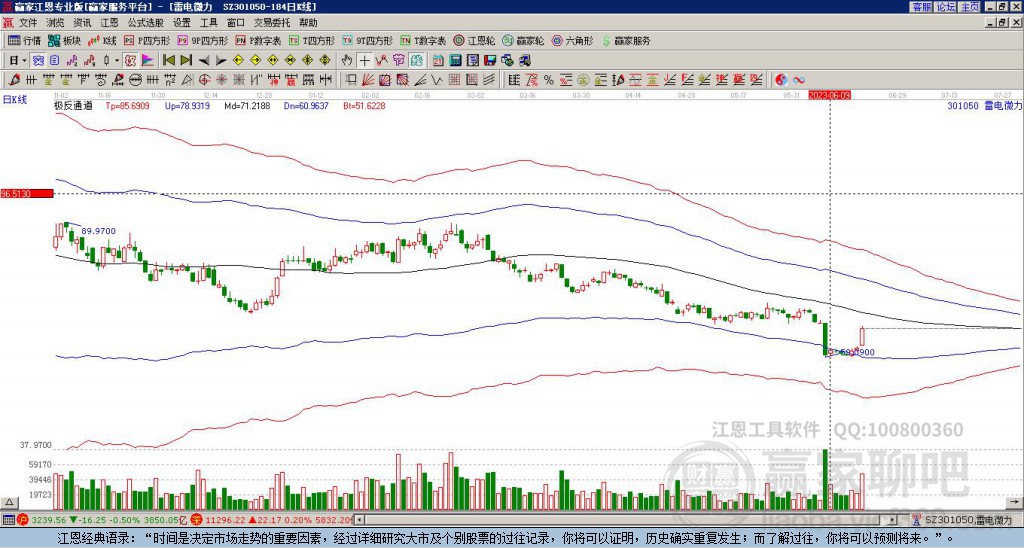Click the red 86.5130 price label
Image resolution: width=1024 pixels, height=548 pixels.
coord(27,194)
